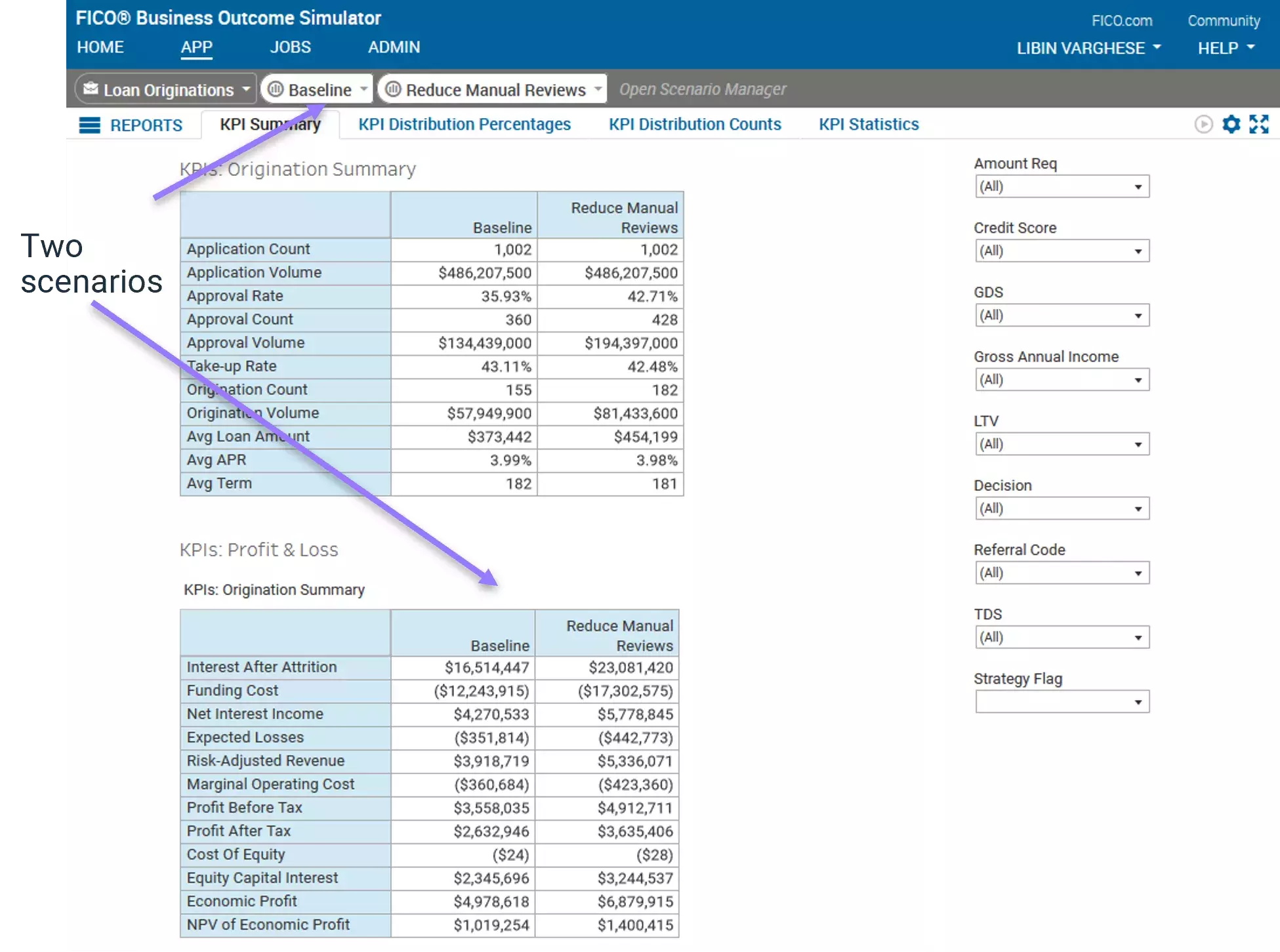Viewport: 1280px width, 952px height.
Task: Expand the Baseline scenario dropdown arrow
Action: coord(364,89)
